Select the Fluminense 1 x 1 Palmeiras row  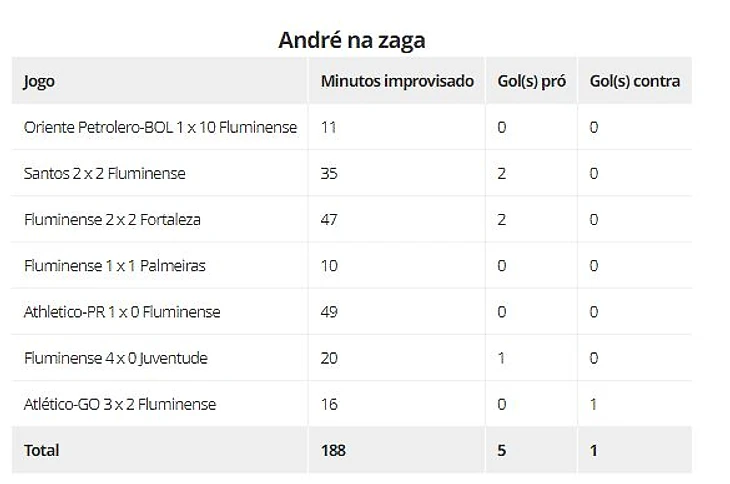pos(114,266)
